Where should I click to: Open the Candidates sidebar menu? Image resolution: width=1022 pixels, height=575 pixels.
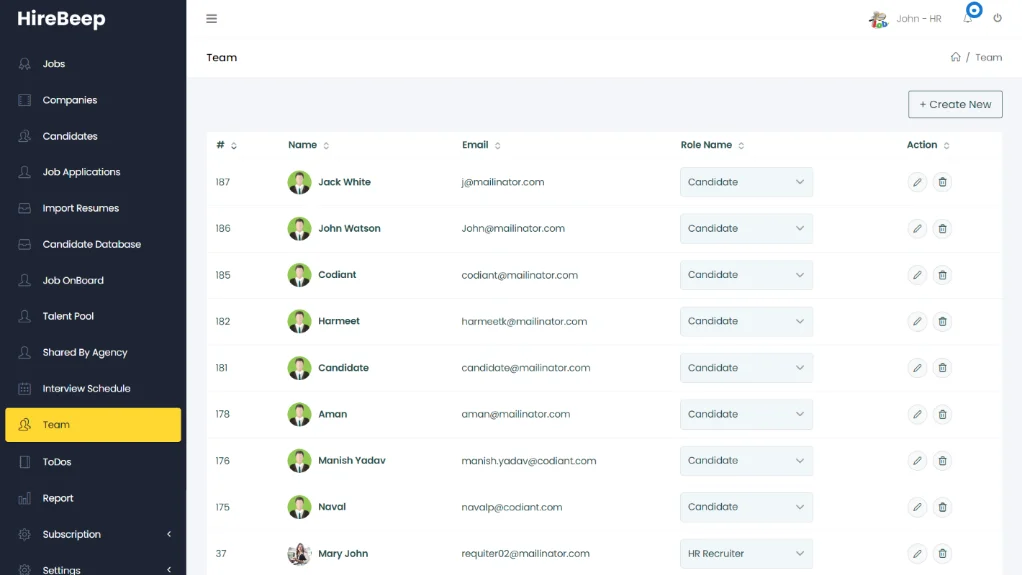[70, 136]
